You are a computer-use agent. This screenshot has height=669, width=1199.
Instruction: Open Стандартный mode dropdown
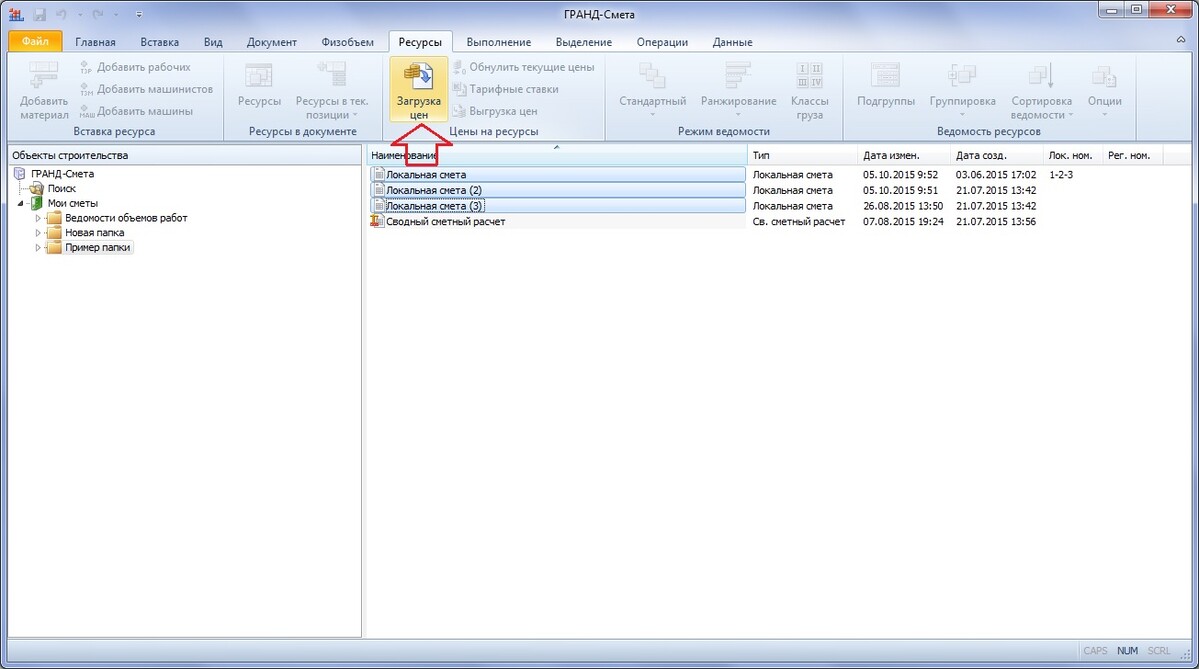coord(652,90)
